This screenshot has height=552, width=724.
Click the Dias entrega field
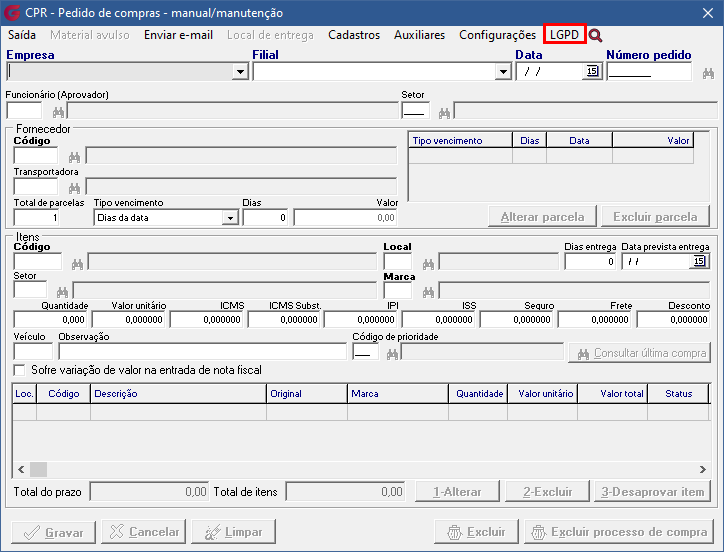pos(591,261)
